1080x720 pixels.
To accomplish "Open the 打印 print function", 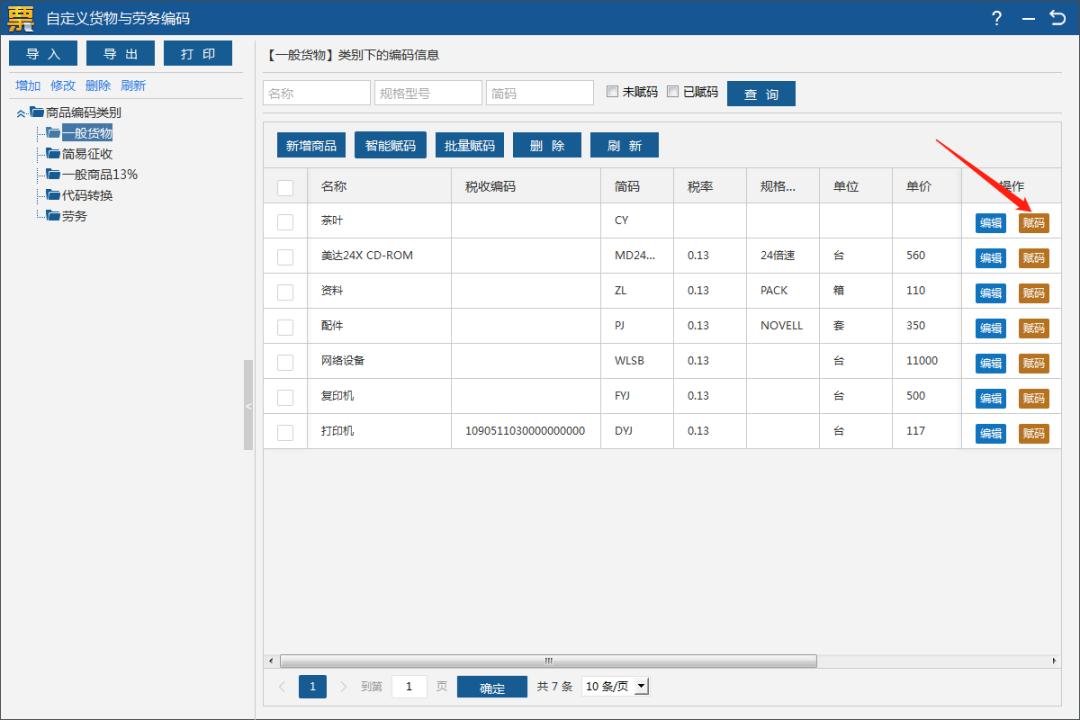I will click(198, 53).
